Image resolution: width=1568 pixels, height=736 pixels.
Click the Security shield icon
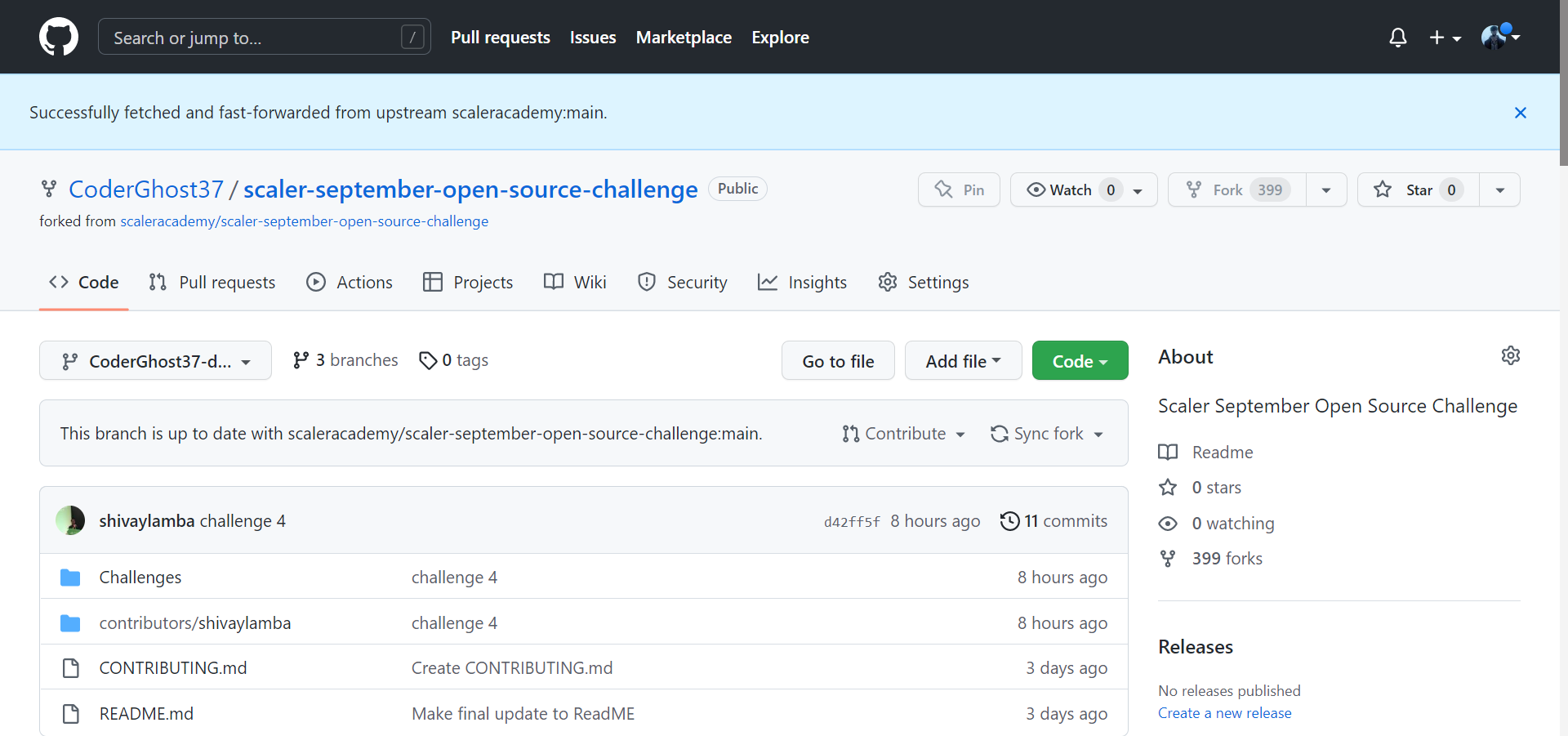(x=647, y=282)
